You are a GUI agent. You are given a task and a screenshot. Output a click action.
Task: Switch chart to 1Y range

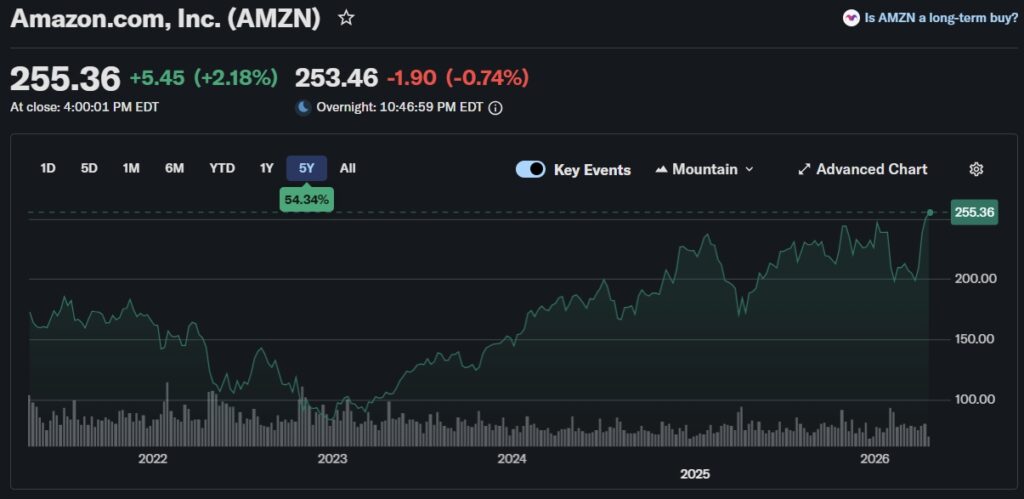tap(266, 168)
